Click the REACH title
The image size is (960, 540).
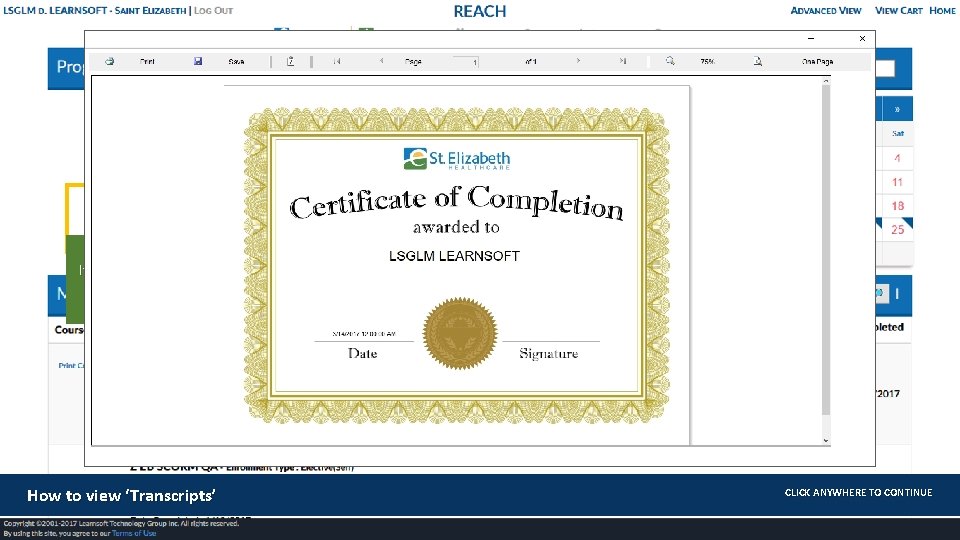tap(480, 11)
